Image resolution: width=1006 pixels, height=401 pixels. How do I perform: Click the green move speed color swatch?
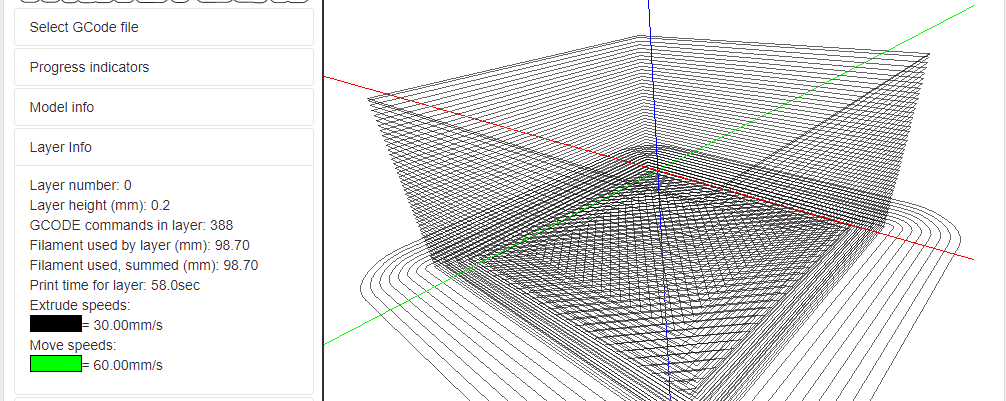click(x=56, y=364)
